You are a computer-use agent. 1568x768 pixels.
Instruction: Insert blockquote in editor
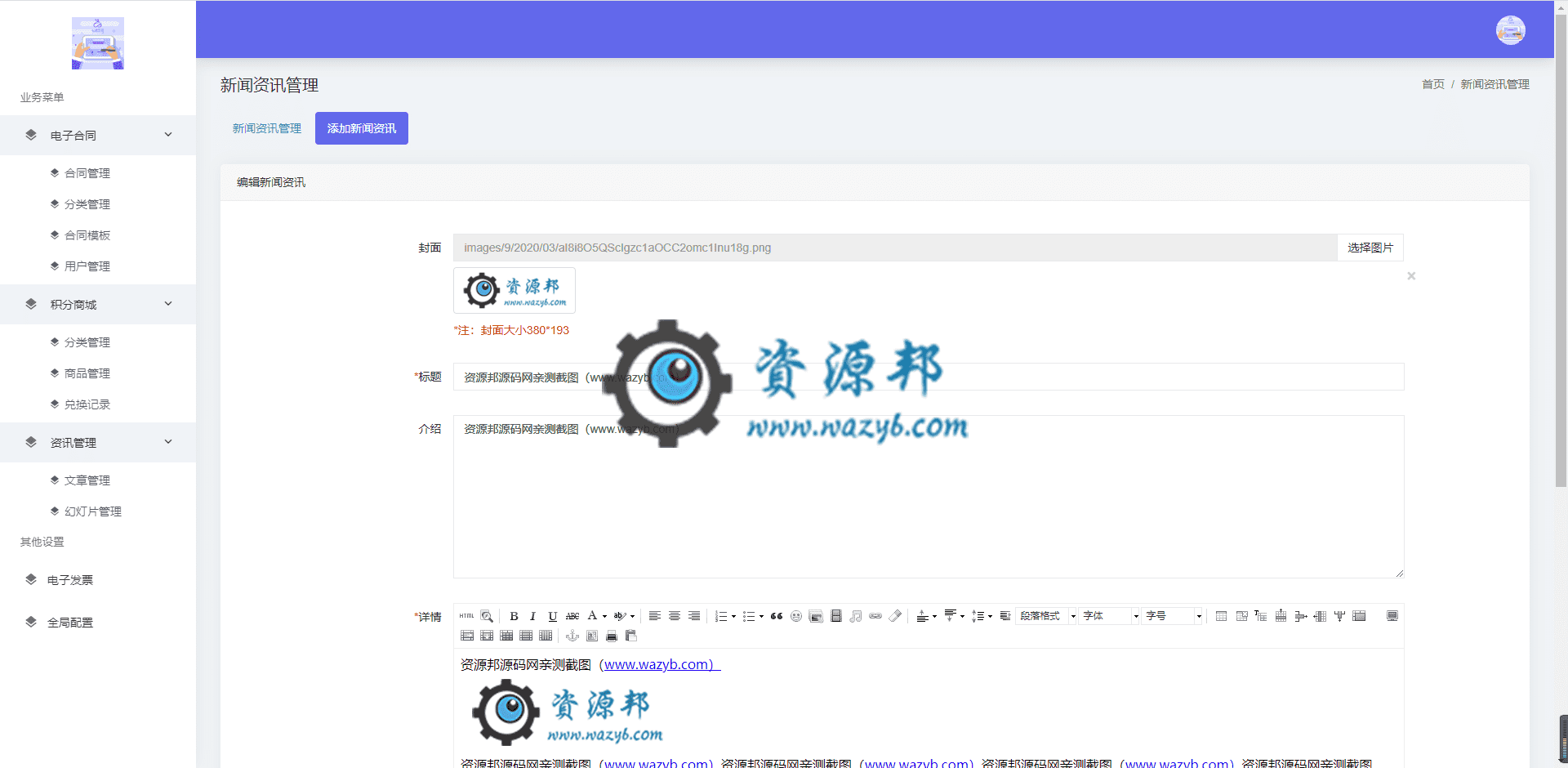pyautogui.click(x=777, y=616)
